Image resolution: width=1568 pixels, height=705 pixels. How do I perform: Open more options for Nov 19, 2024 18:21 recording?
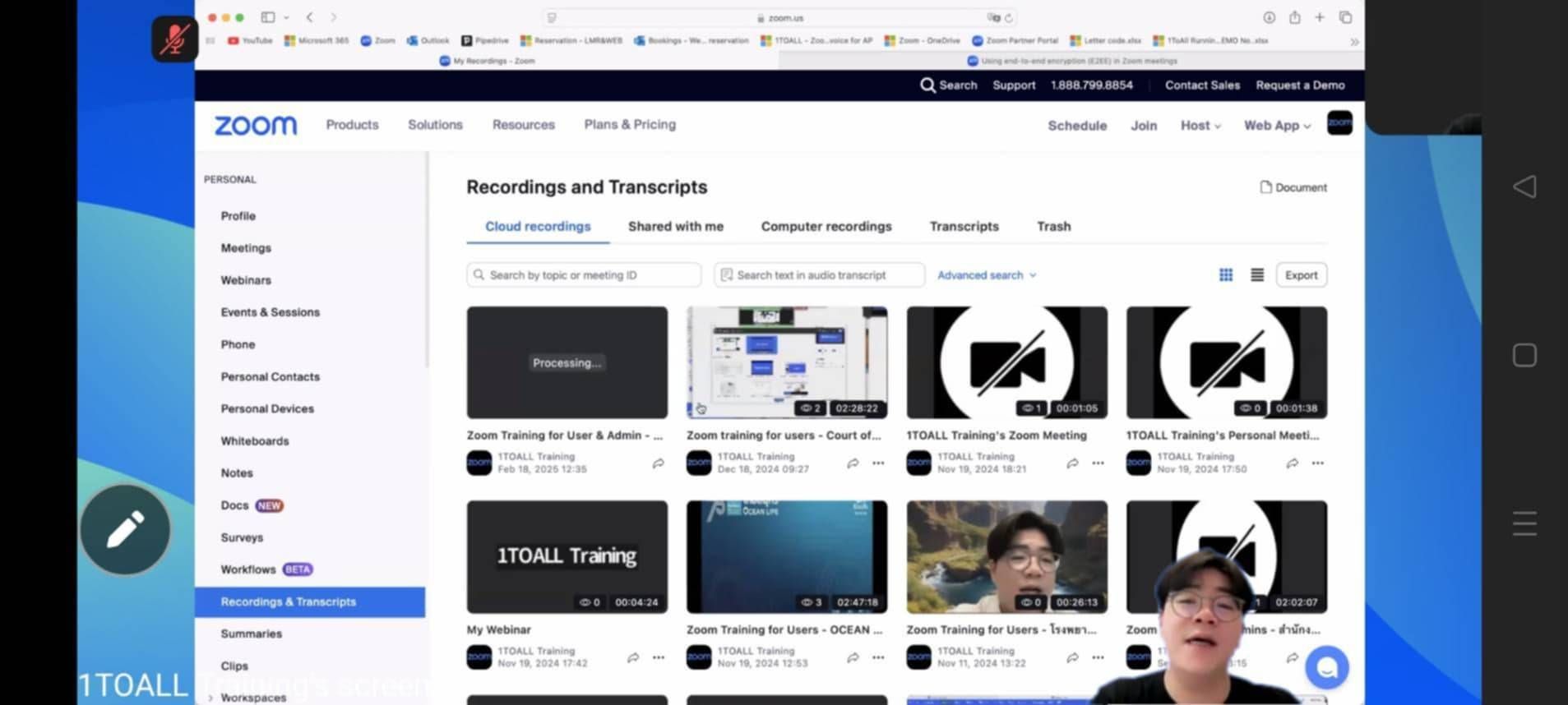click(x=1098, y=463)
